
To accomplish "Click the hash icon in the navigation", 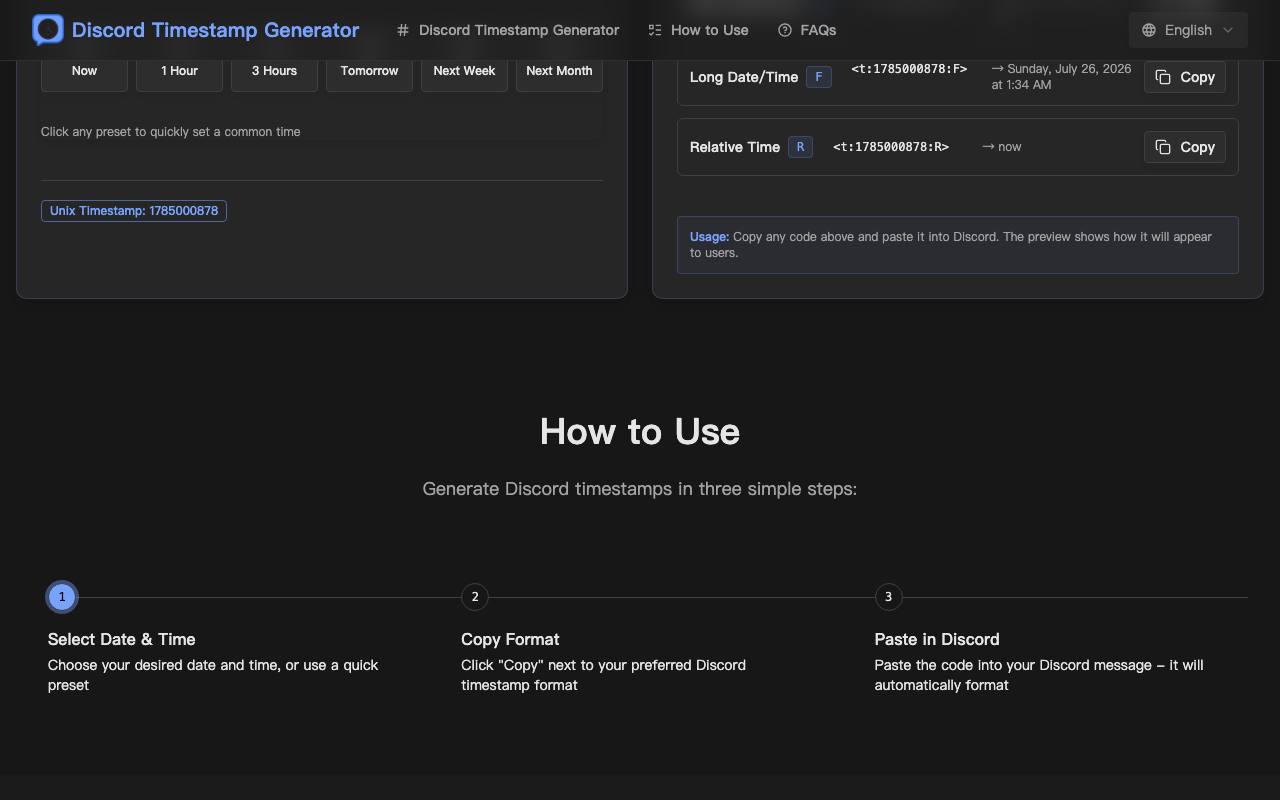I will 403,30.
